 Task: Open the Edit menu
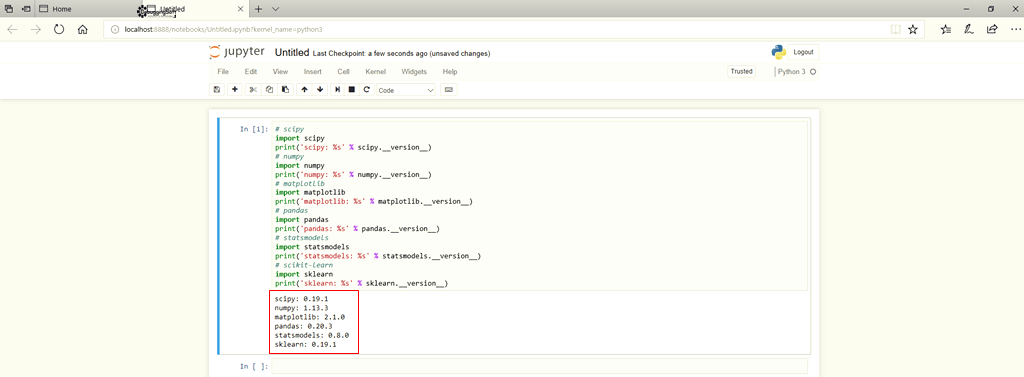(x=251, y=72)
